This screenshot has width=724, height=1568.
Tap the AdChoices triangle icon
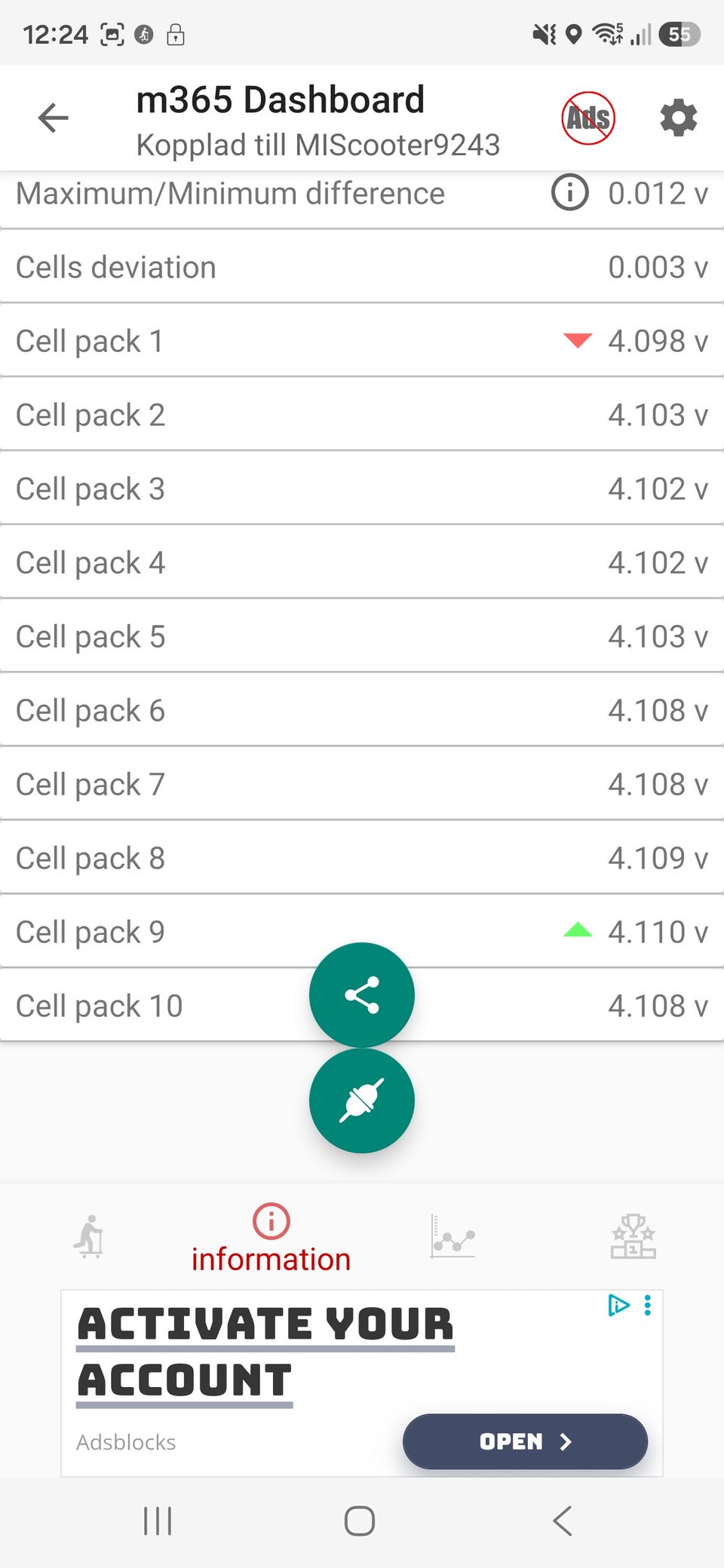click(618, 1305)
